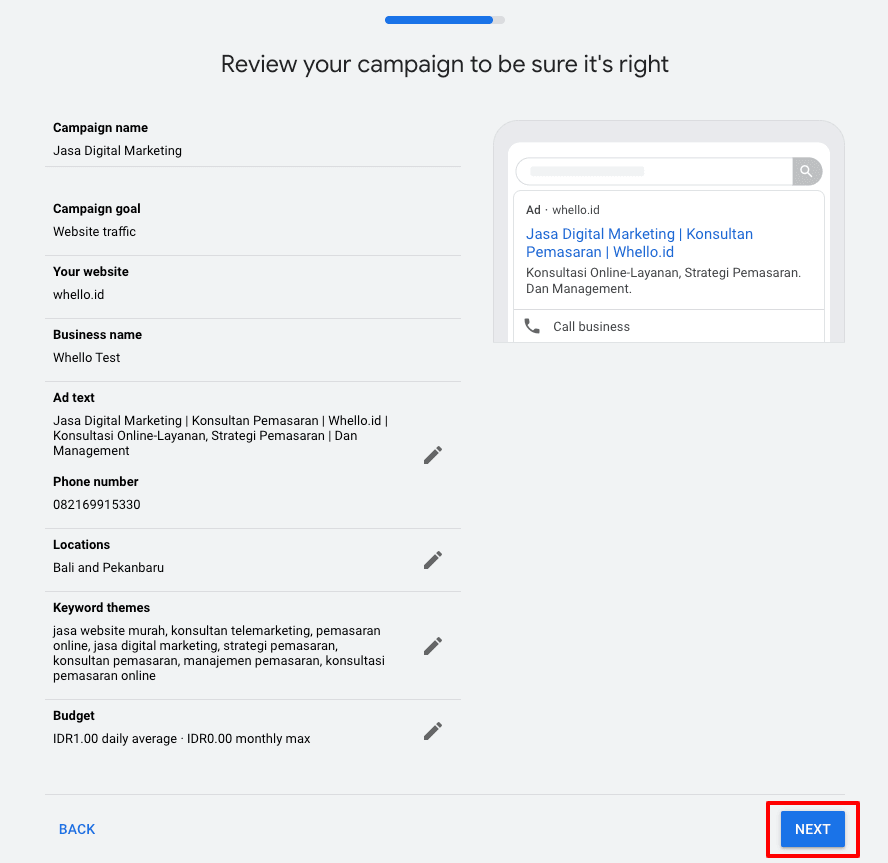Go back using the BACK button
The height and width of the screenshot is (863, 888).
coord(77,829)
